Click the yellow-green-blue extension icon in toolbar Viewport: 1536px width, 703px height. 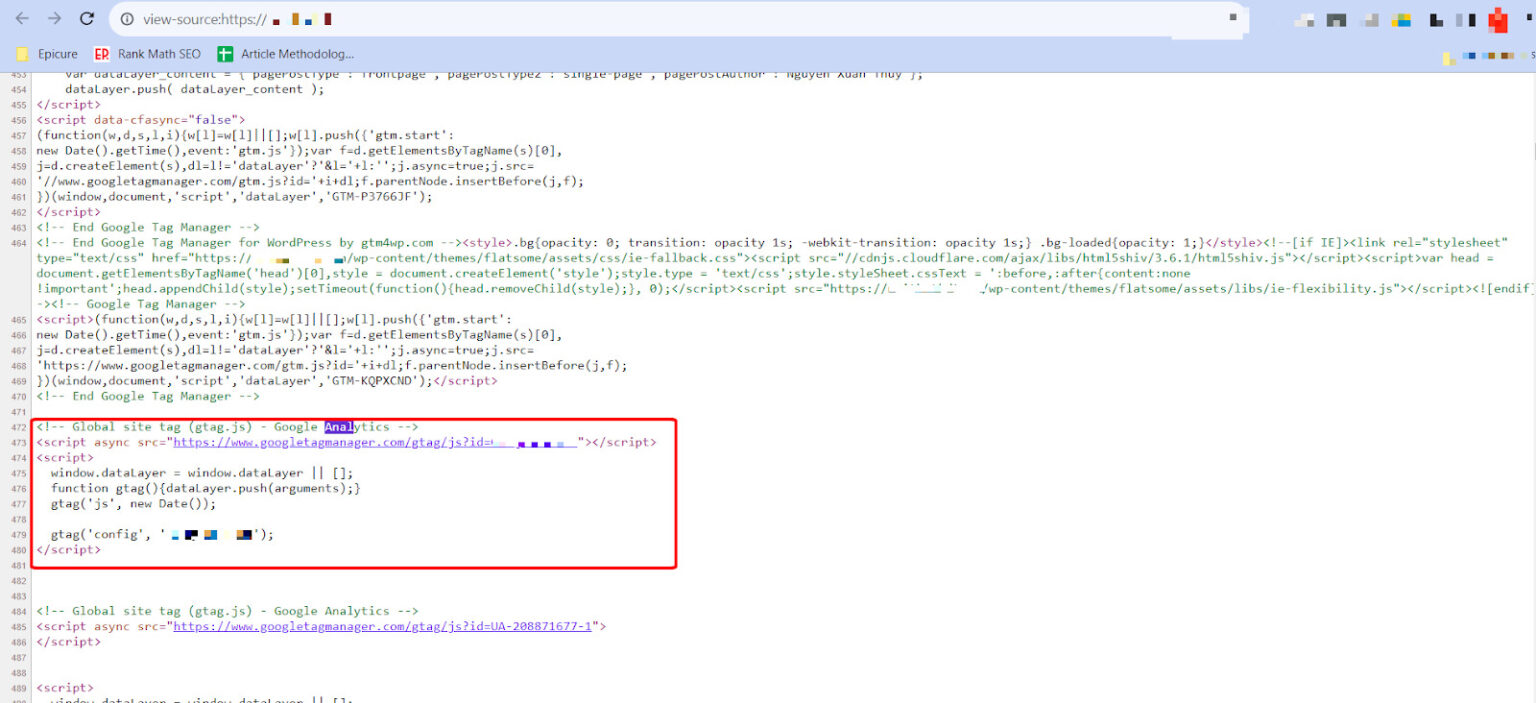point(1402,20)
